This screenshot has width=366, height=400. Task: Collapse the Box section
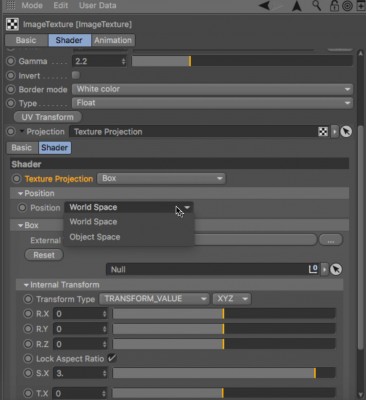pyautogui.click(x=21, y=226)
